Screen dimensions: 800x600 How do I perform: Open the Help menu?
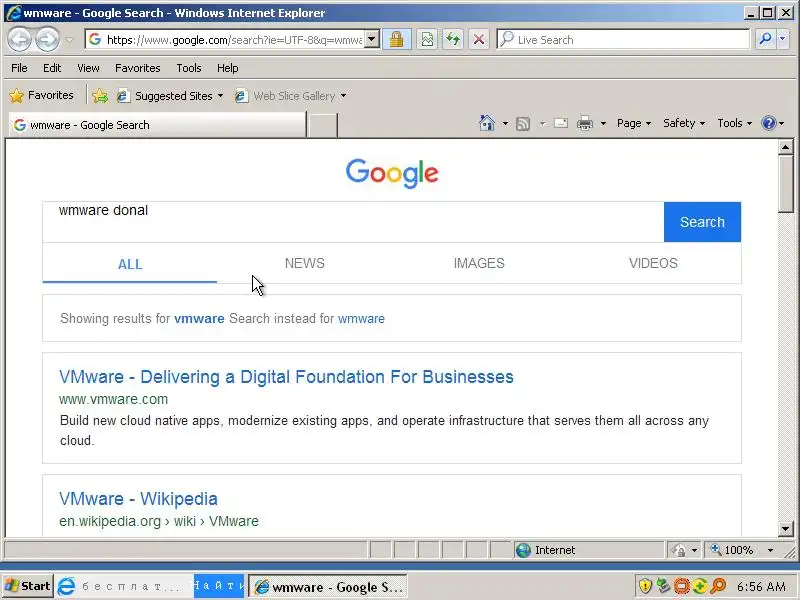228,68
